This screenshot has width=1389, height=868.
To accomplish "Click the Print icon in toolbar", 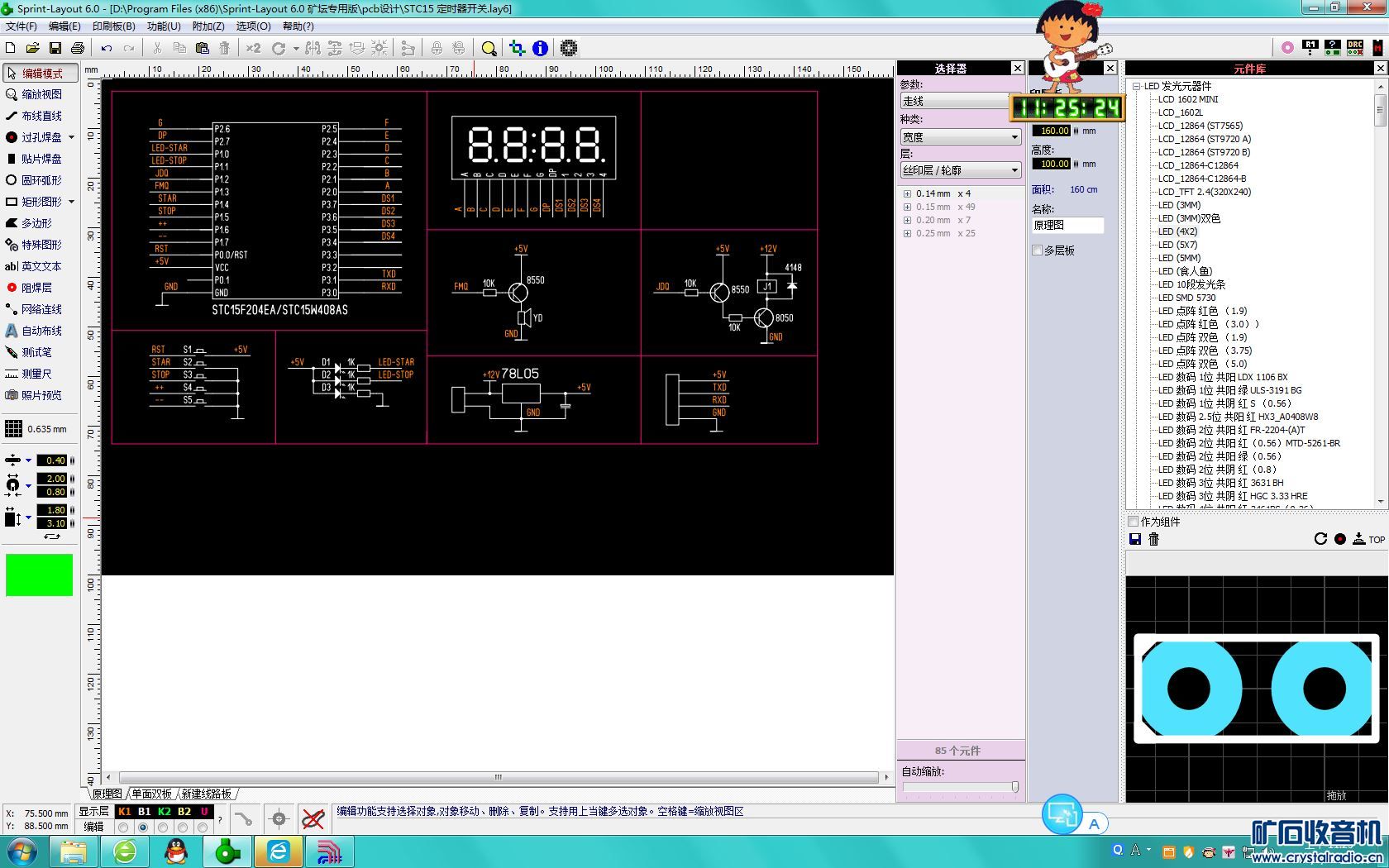I will pyautogui.click(x=78, y=48).
